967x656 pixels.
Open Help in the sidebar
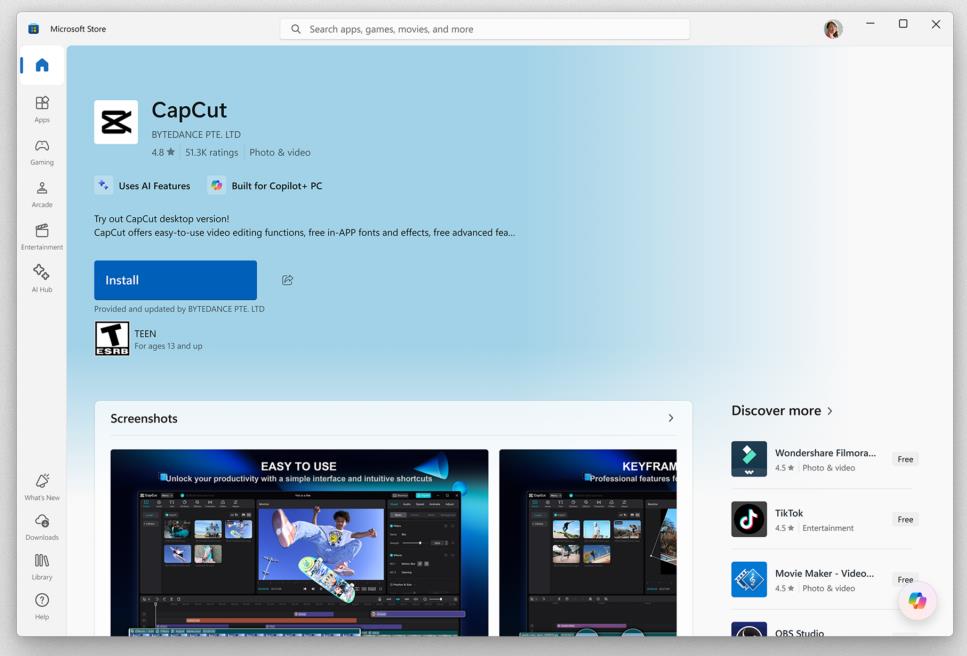pos(42,606)
